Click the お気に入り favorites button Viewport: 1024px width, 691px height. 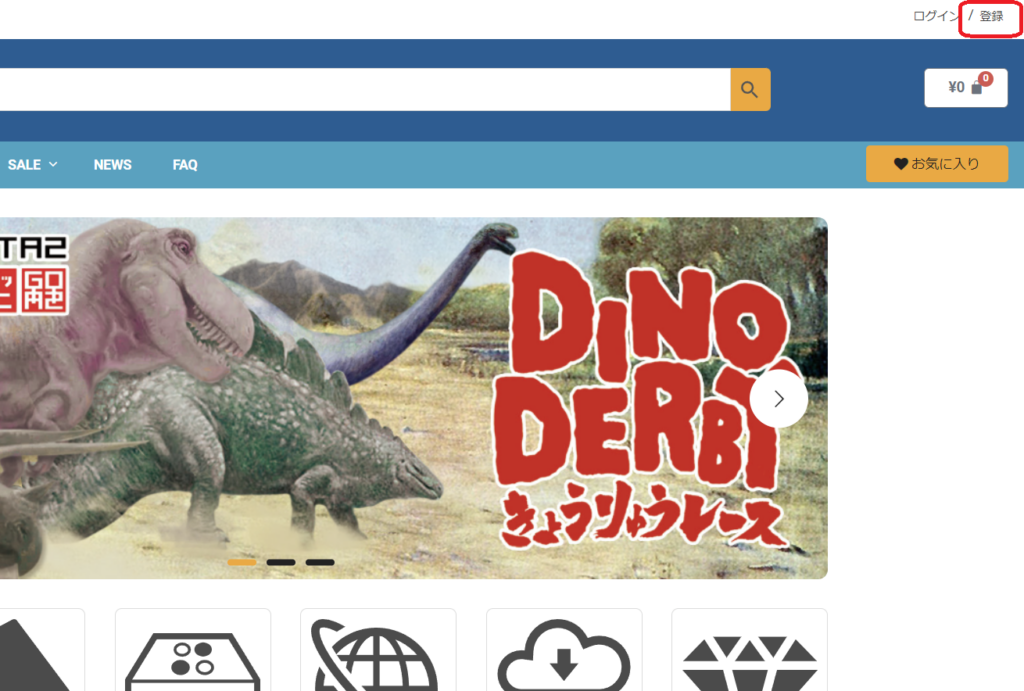click(936, 164)
